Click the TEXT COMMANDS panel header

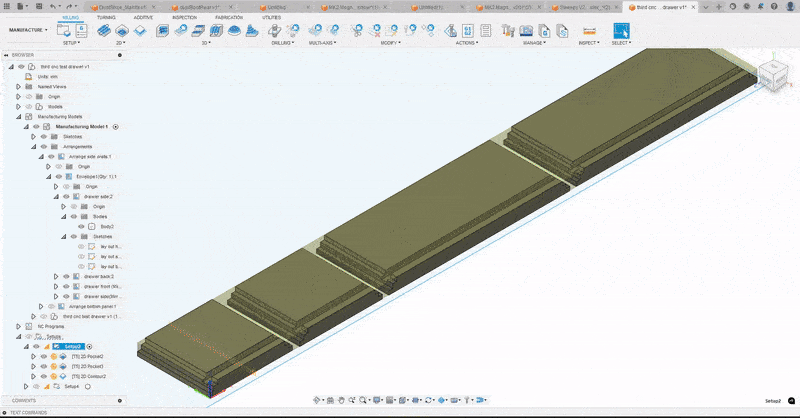coord(29,412)
